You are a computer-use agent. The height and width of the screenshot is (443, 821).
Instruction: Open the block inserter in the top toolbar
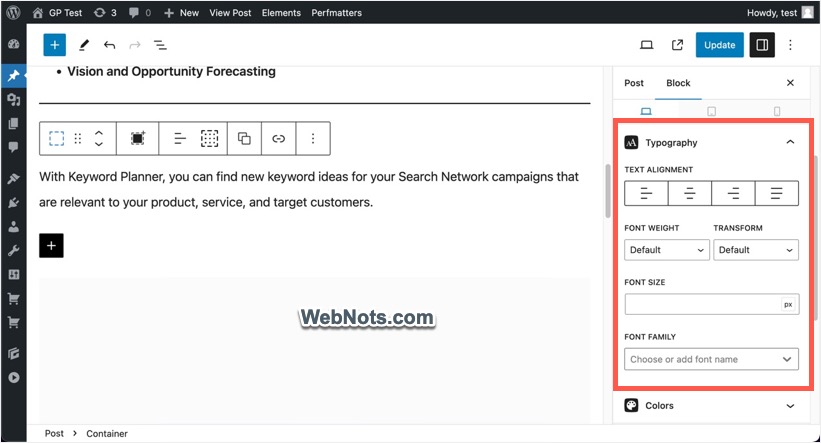coord(54,45)
